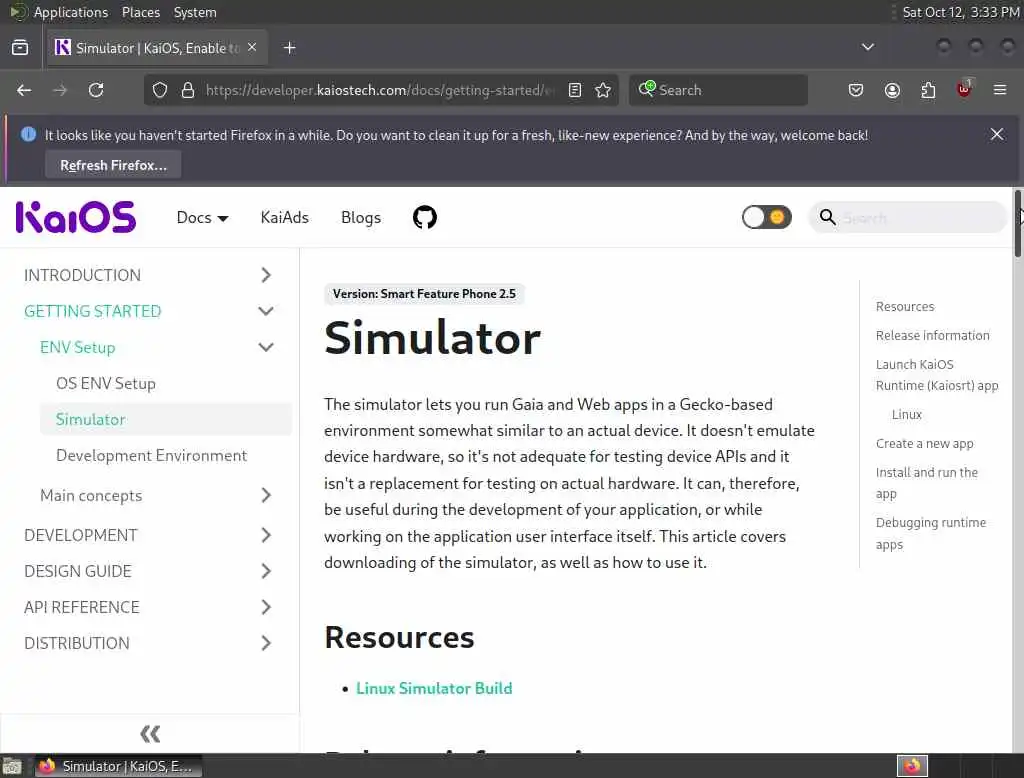Image resolution: width=1024 pixels, height=778 pixels.
Task: Expand the API REFERENCE section chevron
Action: (266, 607)
